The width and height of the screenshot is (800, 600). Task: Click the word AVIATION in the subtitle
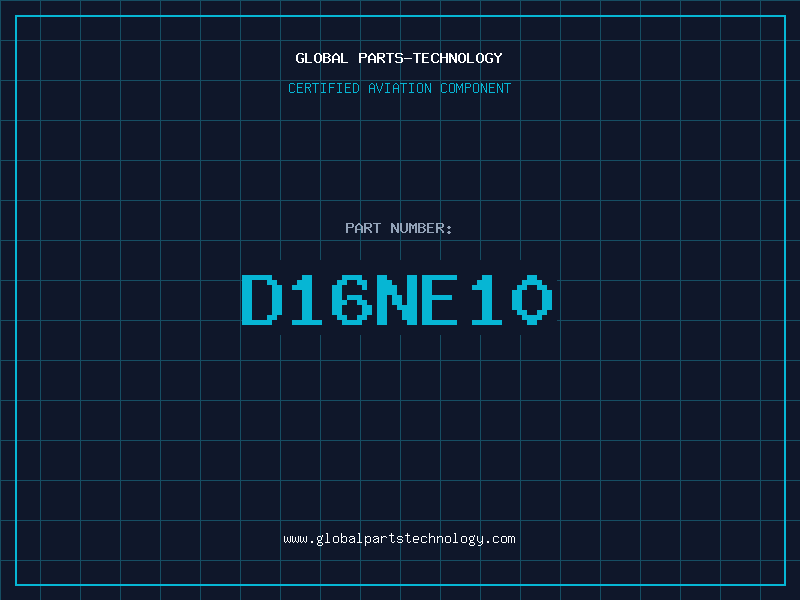(399, 88)
